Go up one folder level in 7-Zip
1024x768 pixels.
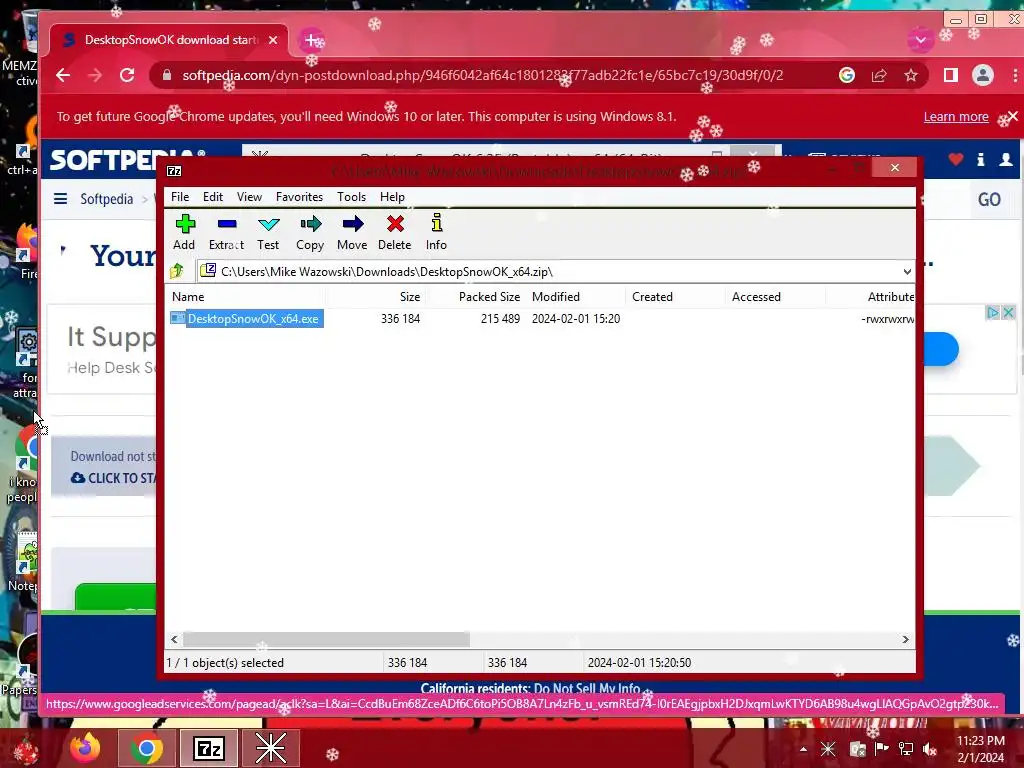coord(177,271)
